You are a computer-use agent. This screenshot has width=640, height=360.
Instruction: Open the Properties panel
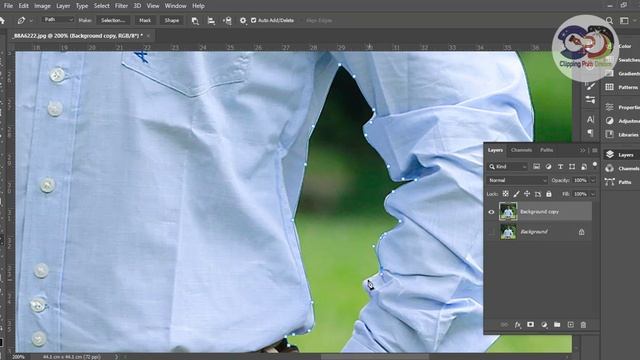point(623,107)
